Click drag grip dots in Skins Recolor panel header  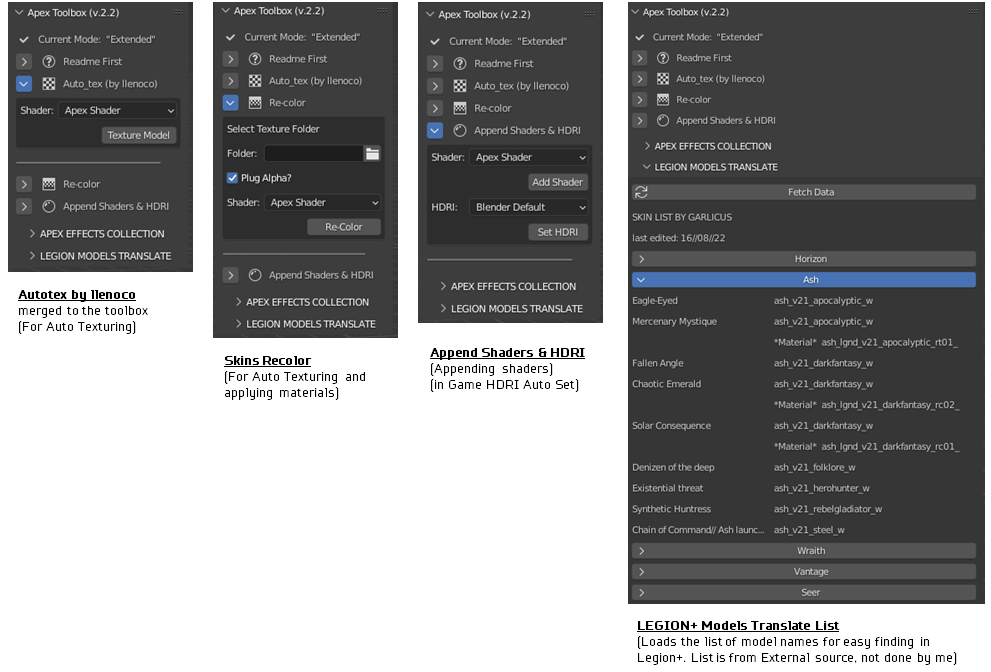pyautogui.click(x=382, y=10)
